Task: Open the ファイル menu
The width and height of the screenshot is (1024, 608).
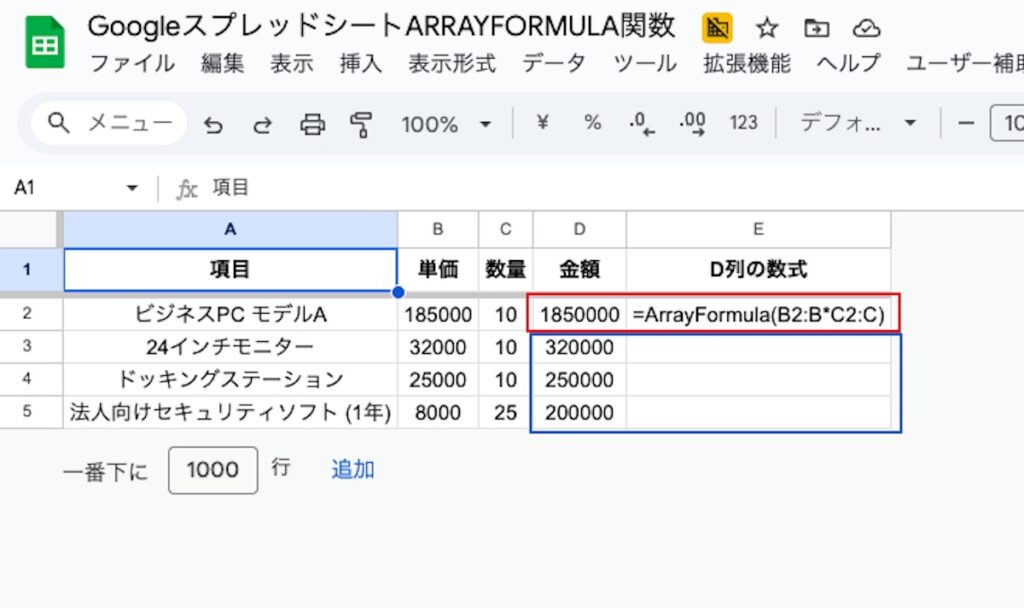Action: 132,63
